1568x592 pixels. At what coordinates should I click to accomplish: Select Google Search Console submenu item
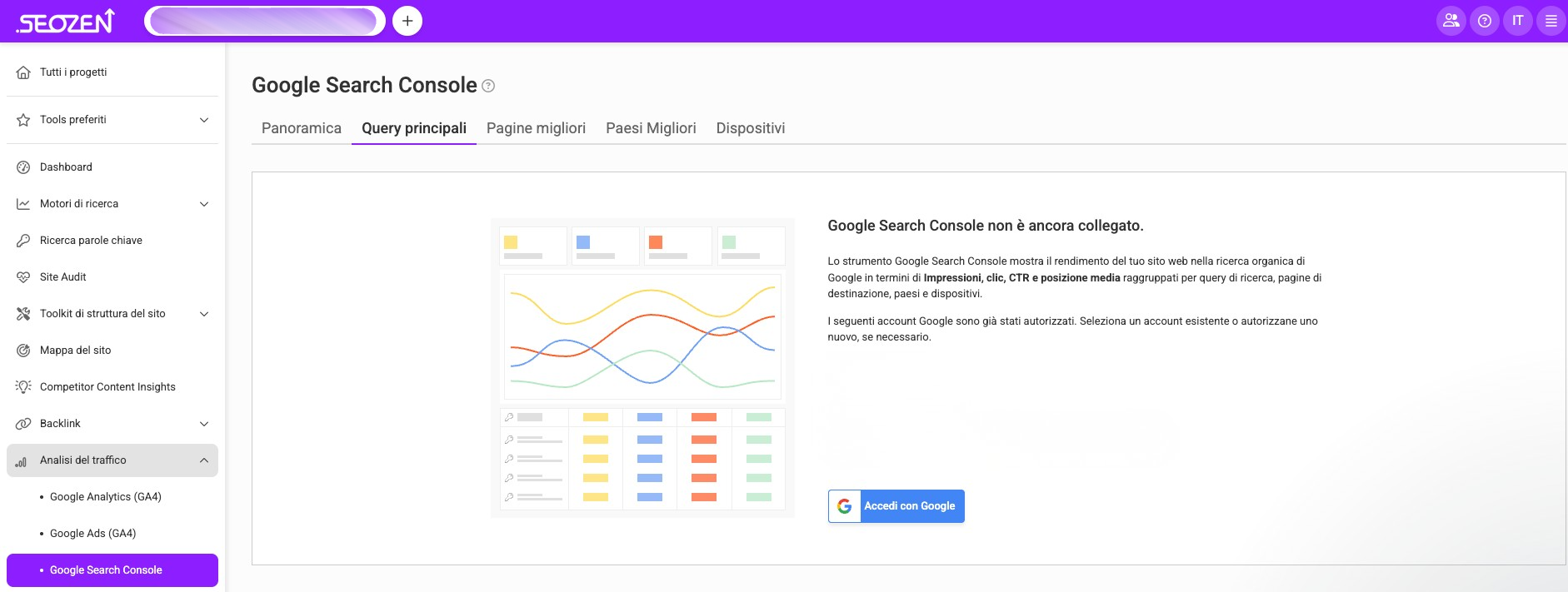(112, 570)
